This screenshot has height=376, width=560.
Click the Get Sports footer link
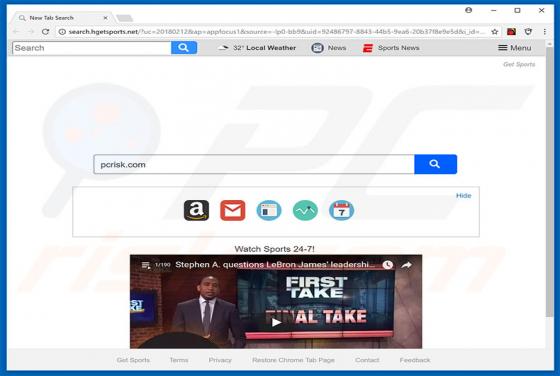133,360
